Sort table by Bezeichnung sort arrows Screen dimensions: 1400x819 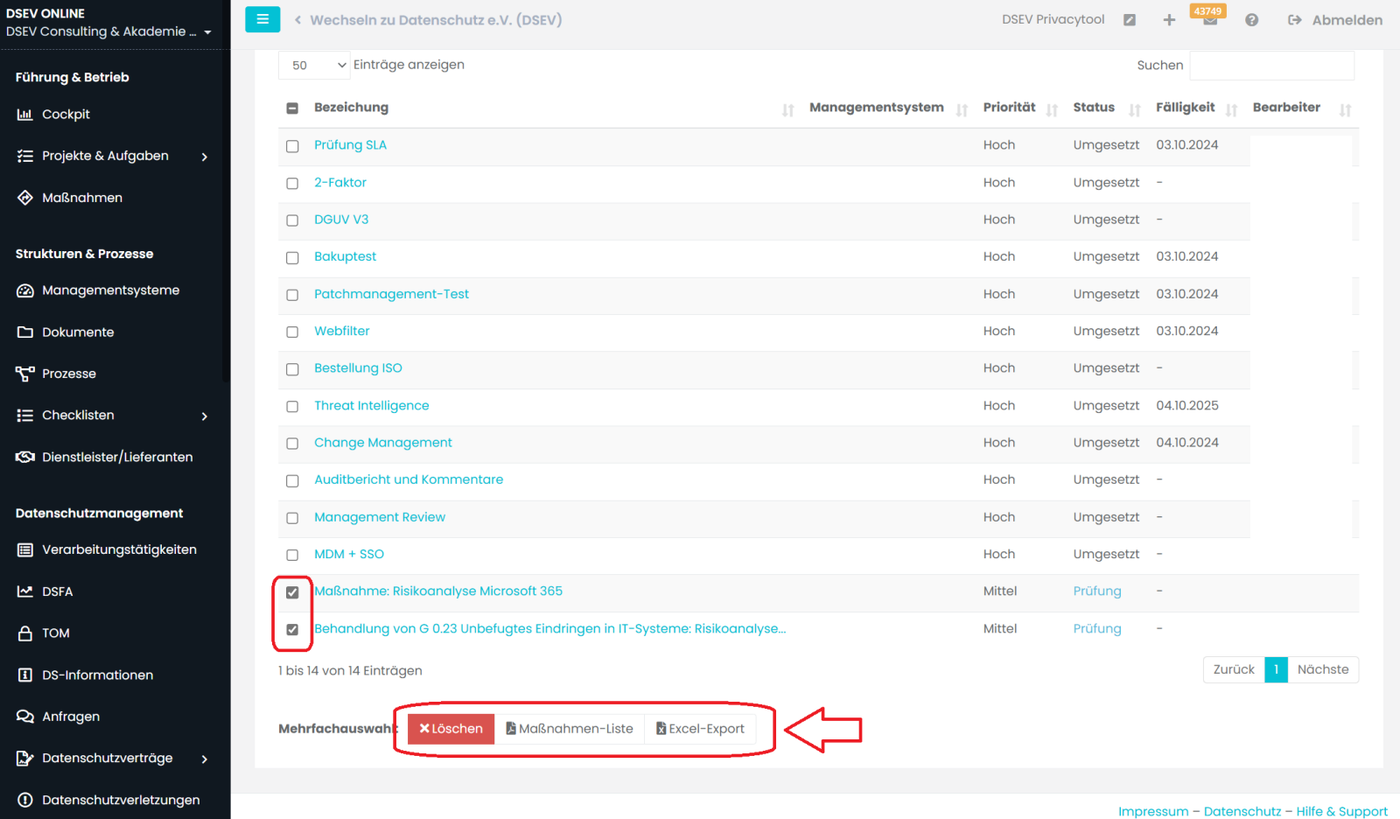[787, 109]
